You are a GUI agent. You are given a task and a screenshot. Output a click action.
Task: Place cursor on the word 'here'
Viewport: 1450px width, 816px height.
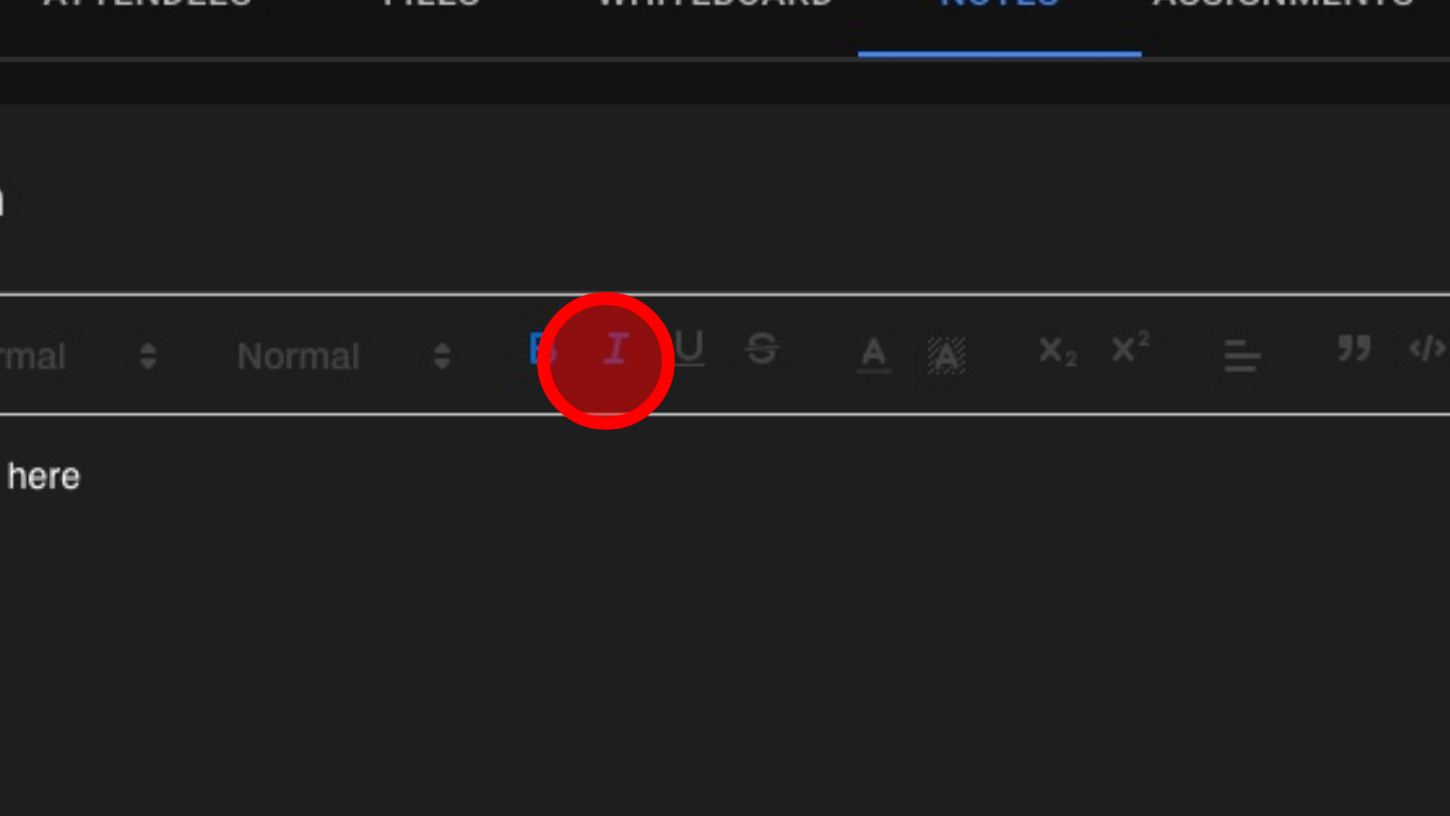click(x=43, y=476)
